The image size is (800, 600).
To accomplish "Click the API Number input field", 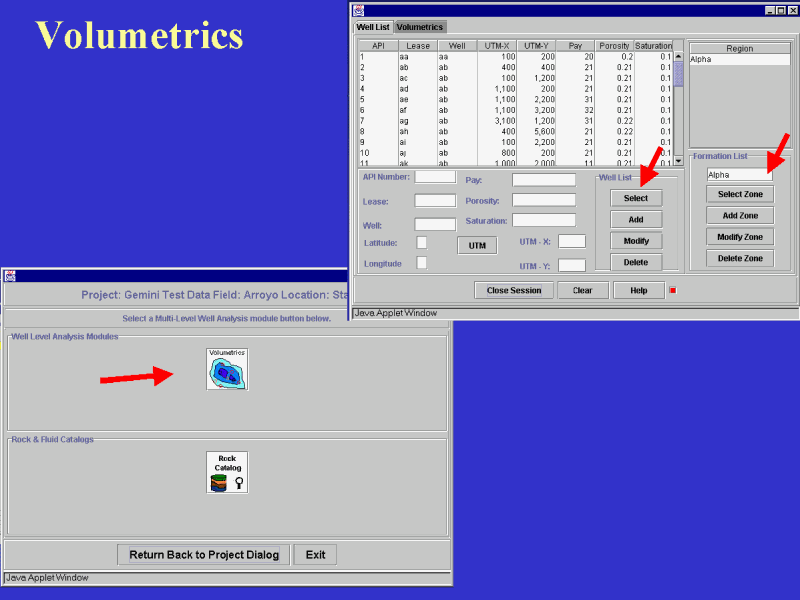I will [x=435, y=177].
